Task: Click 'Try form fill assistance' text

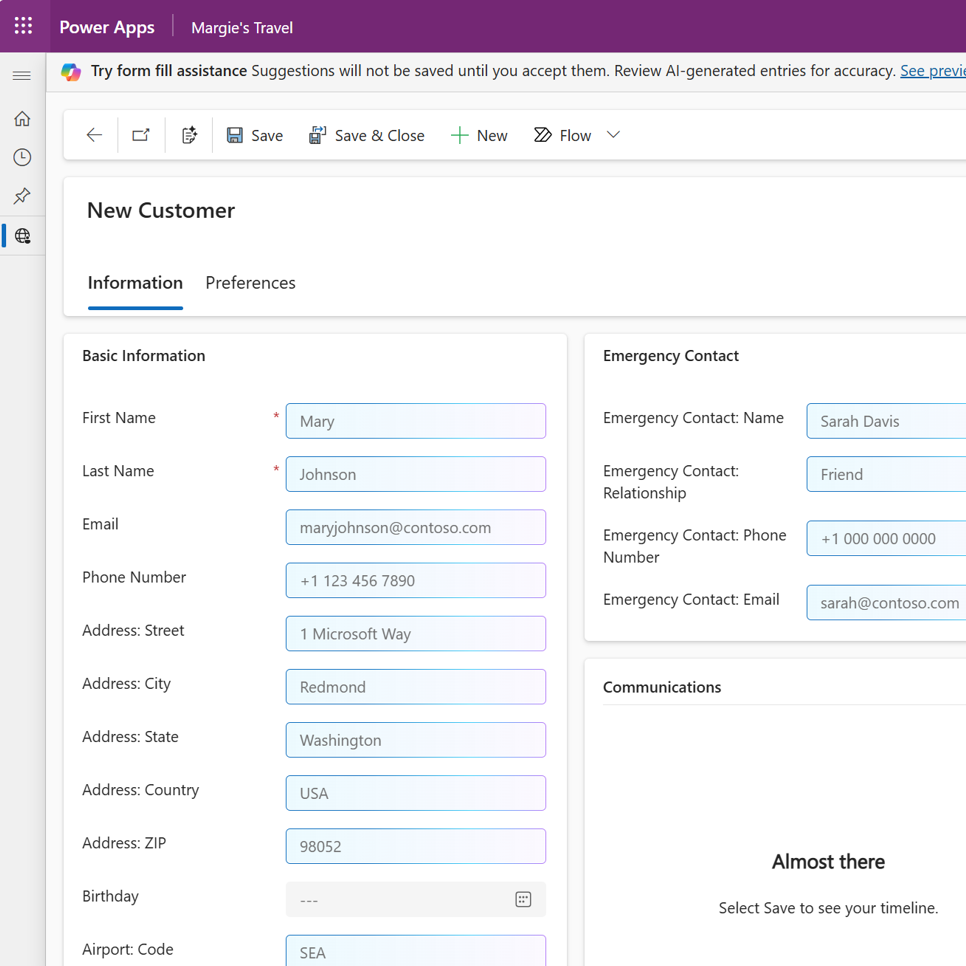Action: click(x=169, y=71)
